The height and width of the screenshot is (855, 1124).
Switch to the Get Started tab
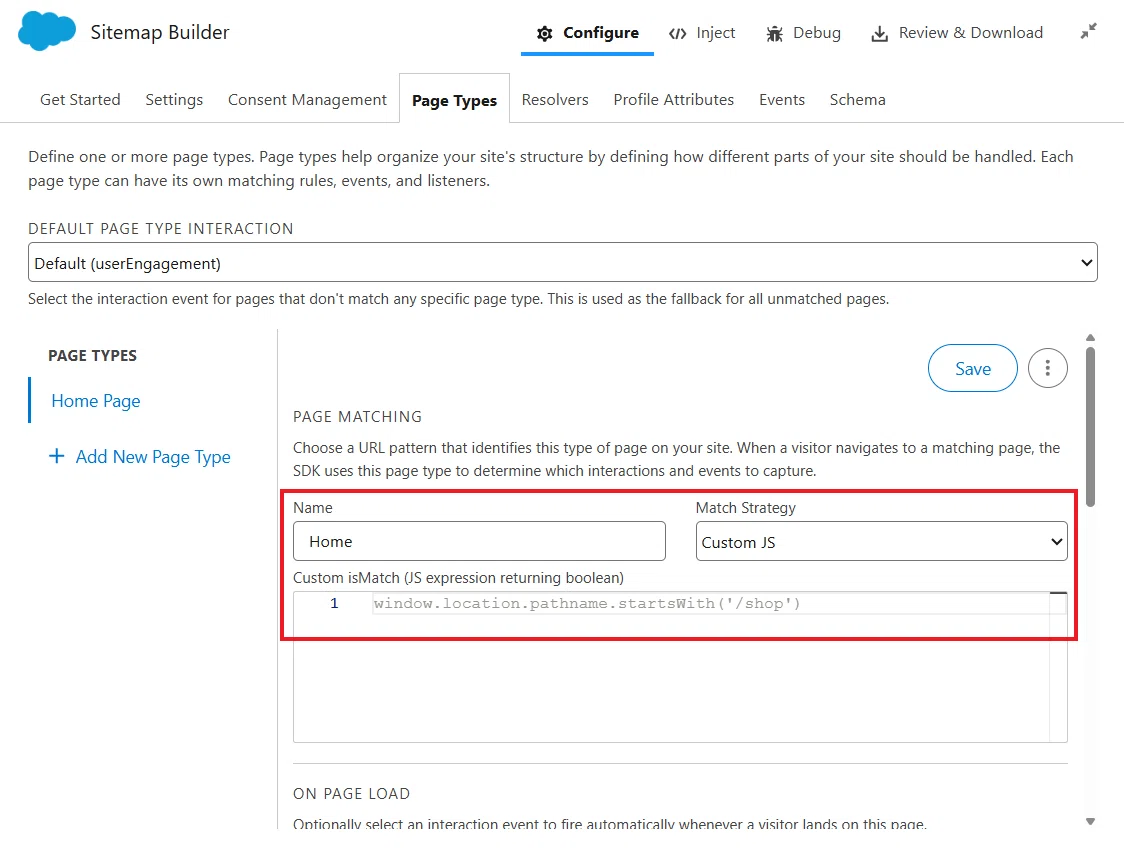click(x=80, y=100)
